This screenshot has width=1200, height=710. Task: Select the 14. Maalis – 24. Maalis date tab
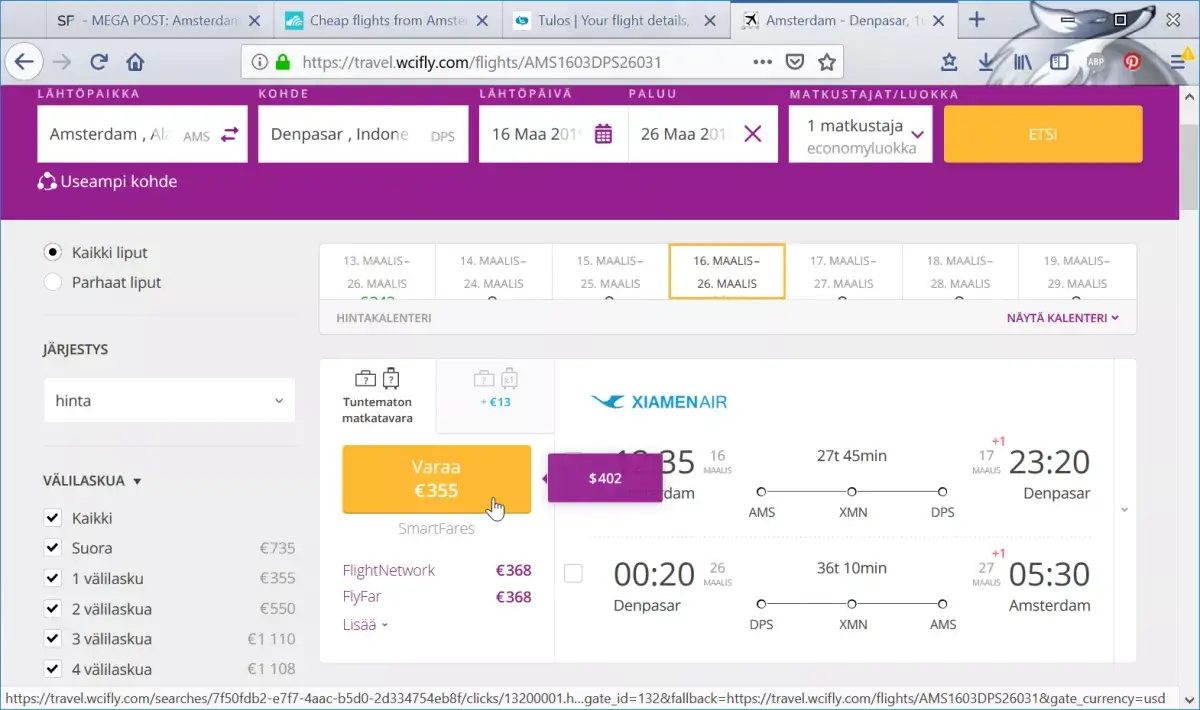pyautogui.click(x=493, y=271)
